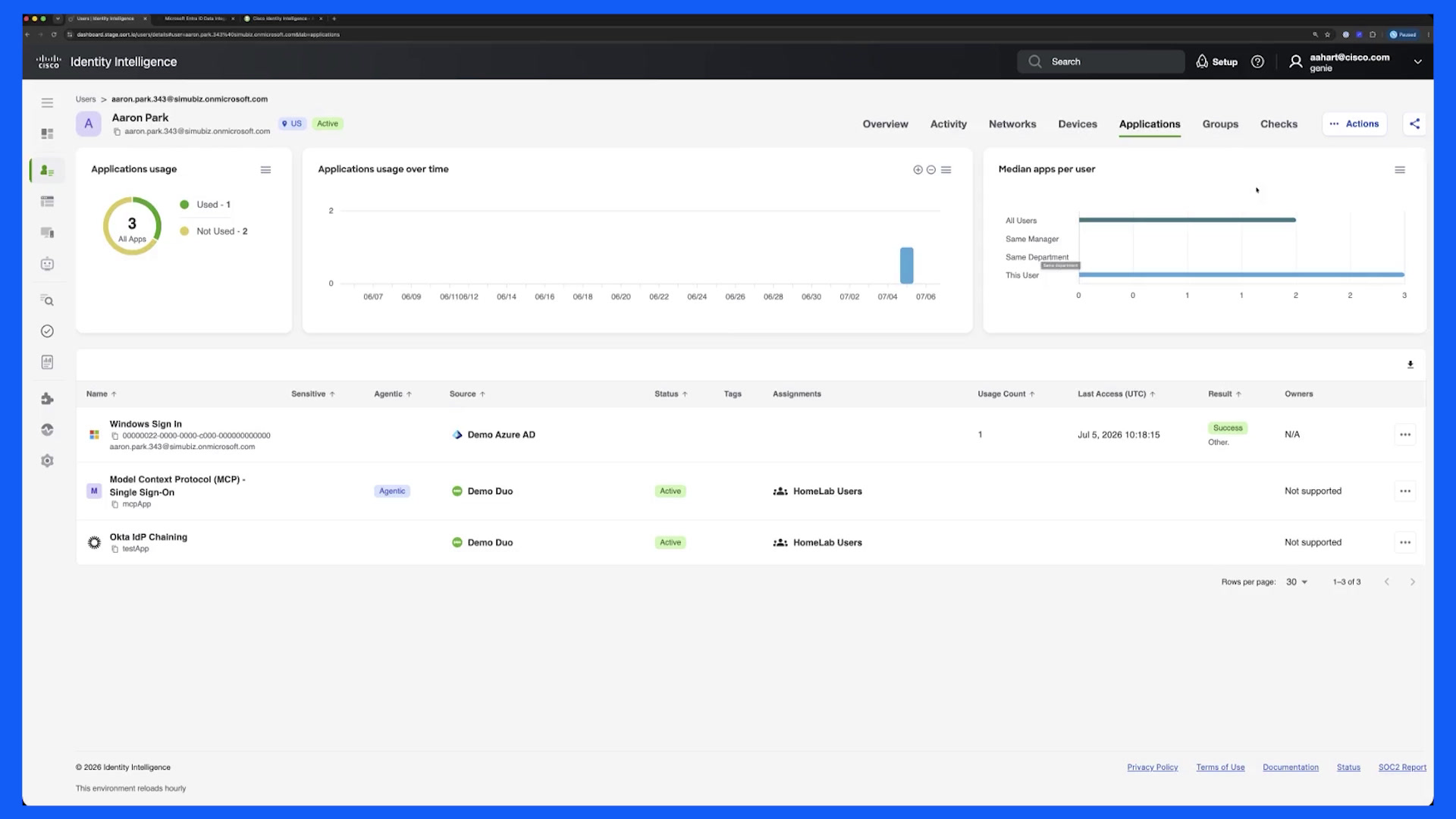
Task: Open the dashboard icon in sidebar
Action: tap(47, 133)
